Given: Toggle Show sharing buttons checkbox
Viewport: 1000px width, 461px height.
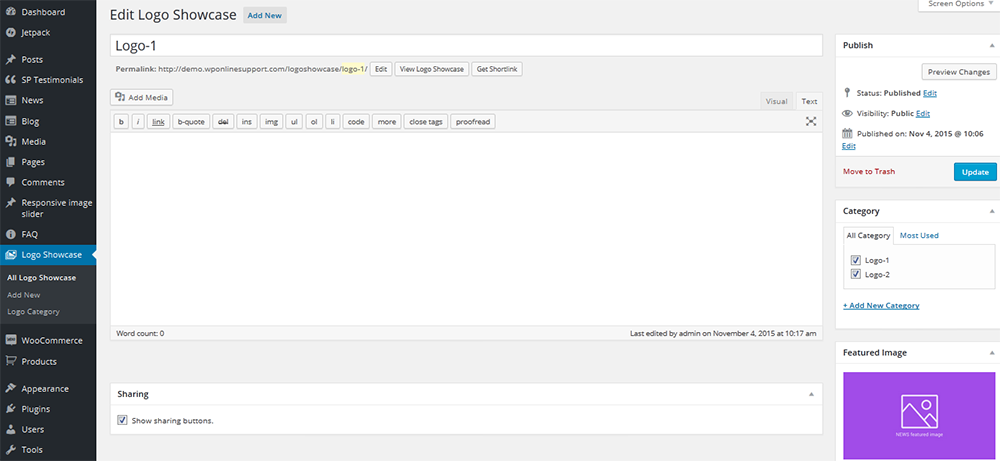Looking at the screenshot, I should 122,421.
